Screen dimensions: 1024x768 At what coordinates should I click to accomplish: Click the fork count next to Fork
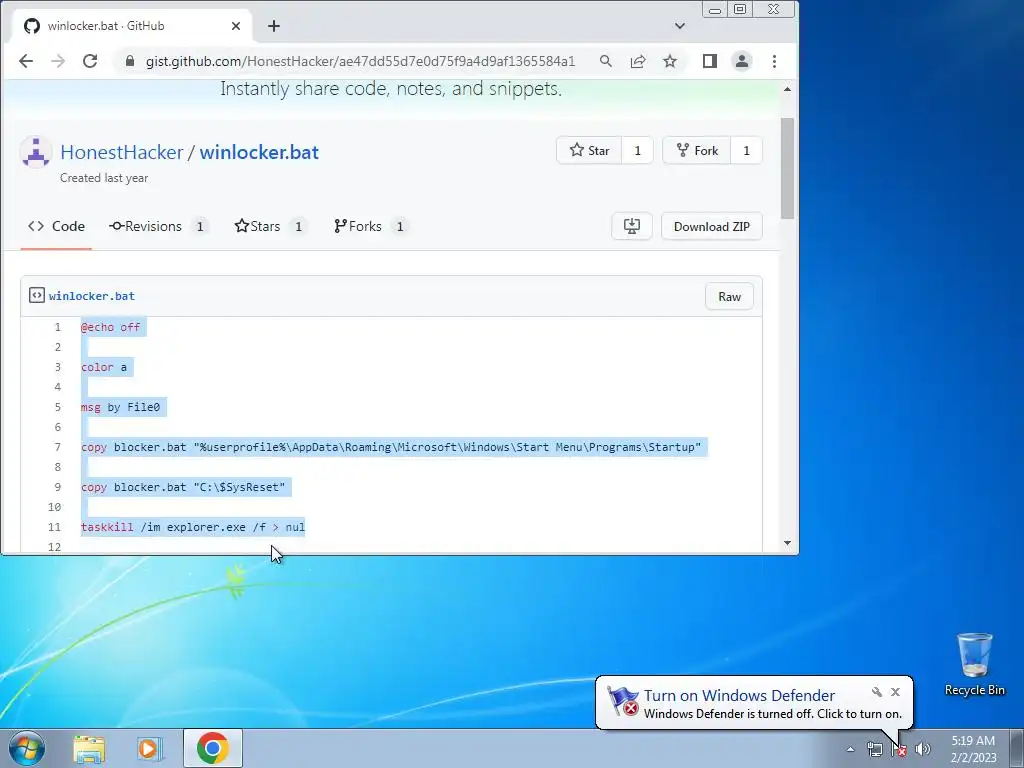(x=746, y=150)
